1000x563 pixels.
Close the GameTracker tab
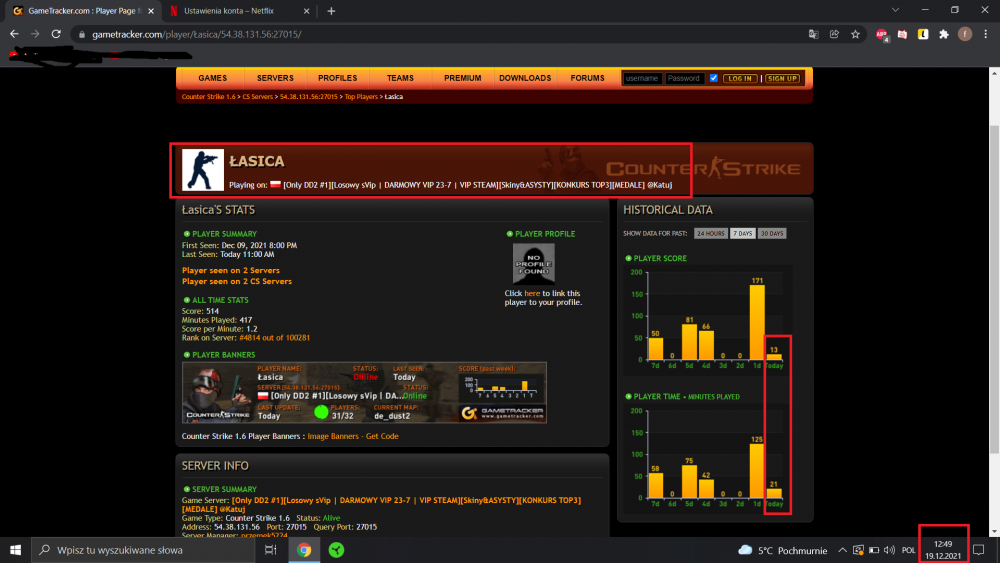click(x=151, y=11)
